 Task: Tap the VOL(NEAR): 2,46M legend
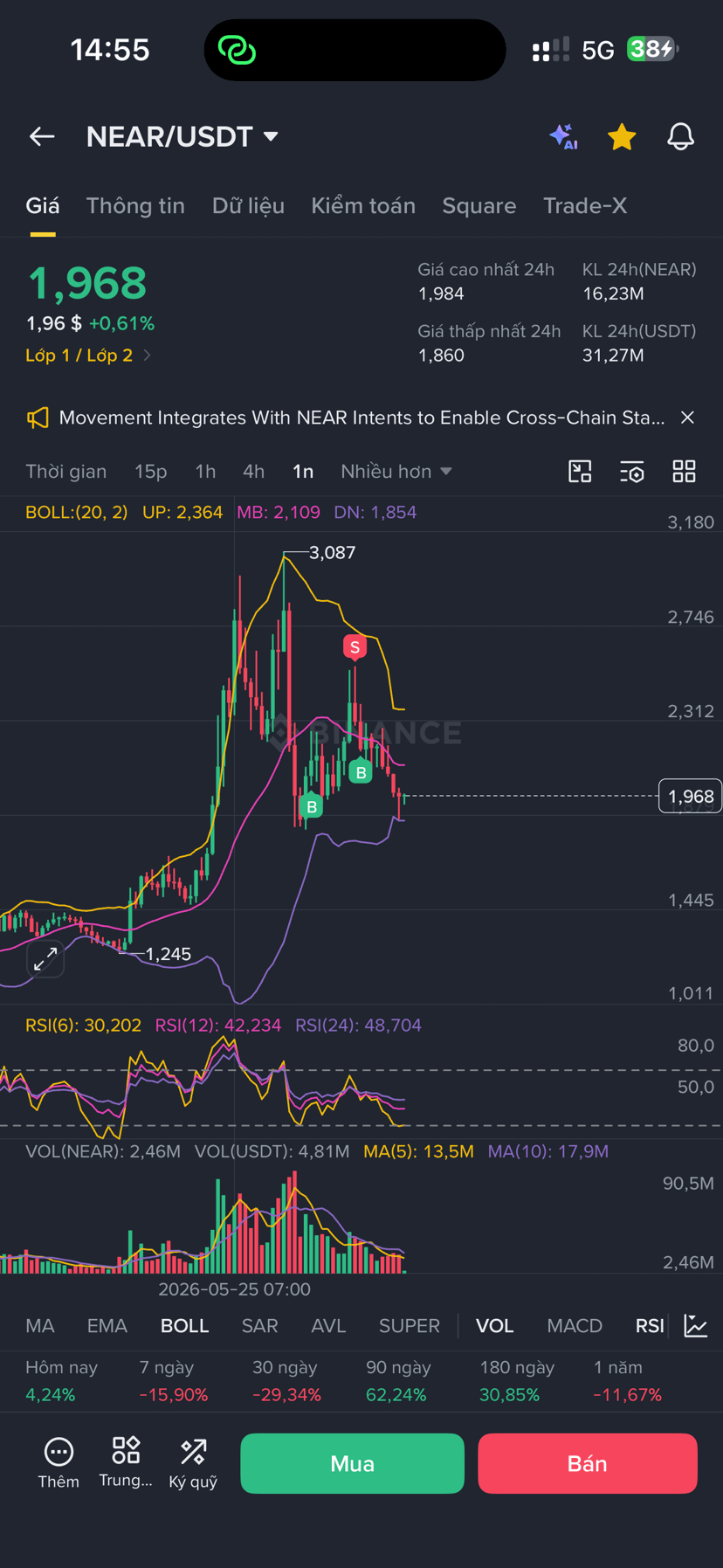click(x=103, y=1151)
